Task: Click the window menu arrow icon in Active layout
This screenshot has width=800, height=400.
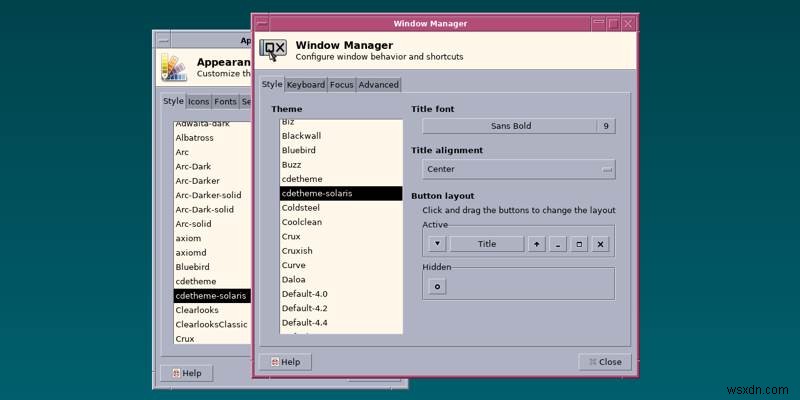Action: pyautogui.click(x=437, y=244)
